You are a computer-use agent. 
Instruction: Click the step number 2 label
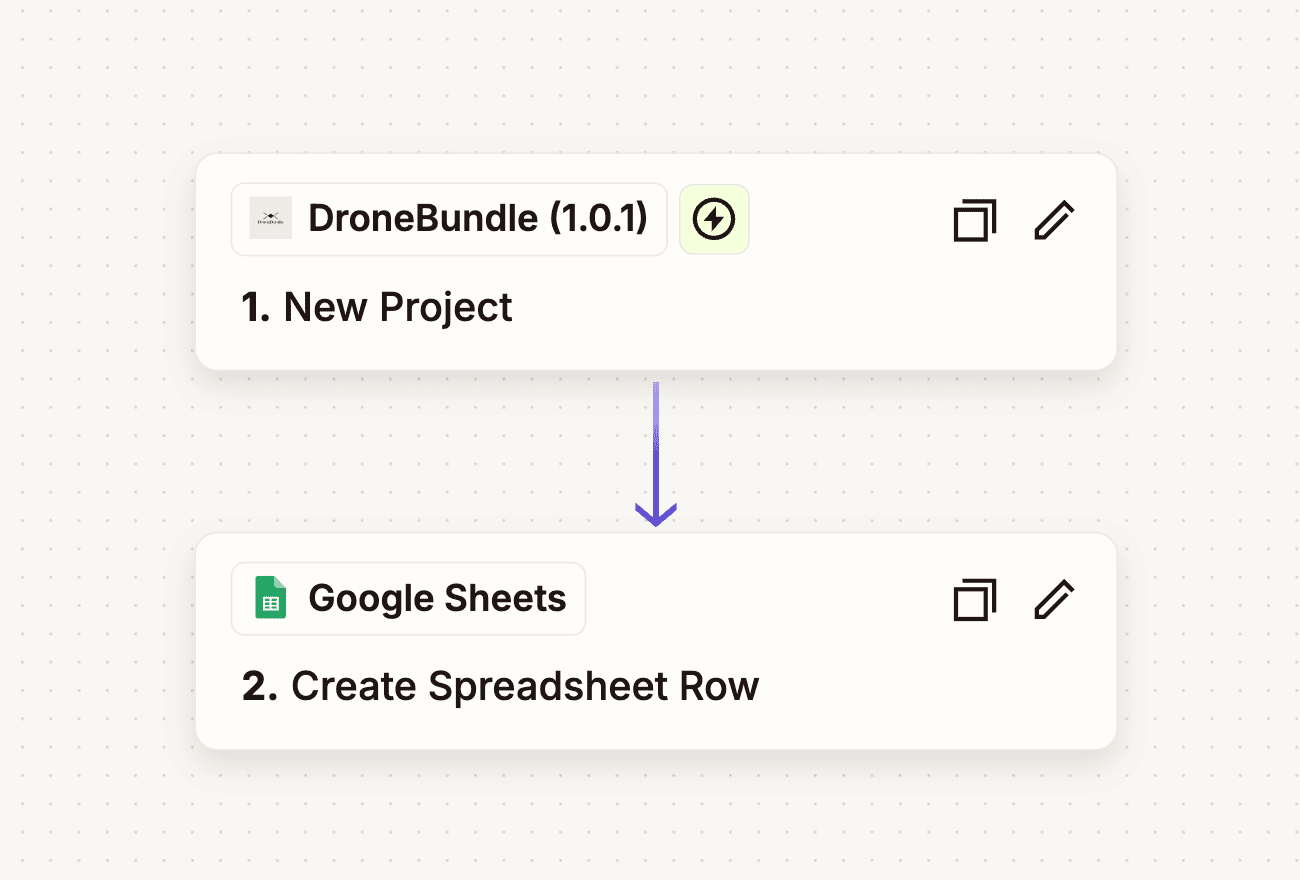coord(260,686)
